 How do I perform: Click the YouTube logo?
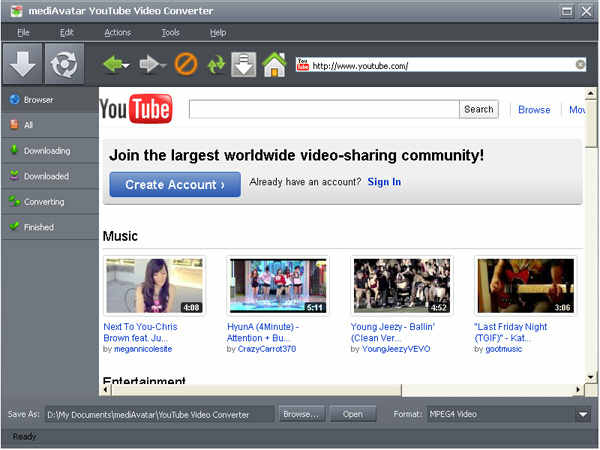pyautogui.click(x=136, y=109)
